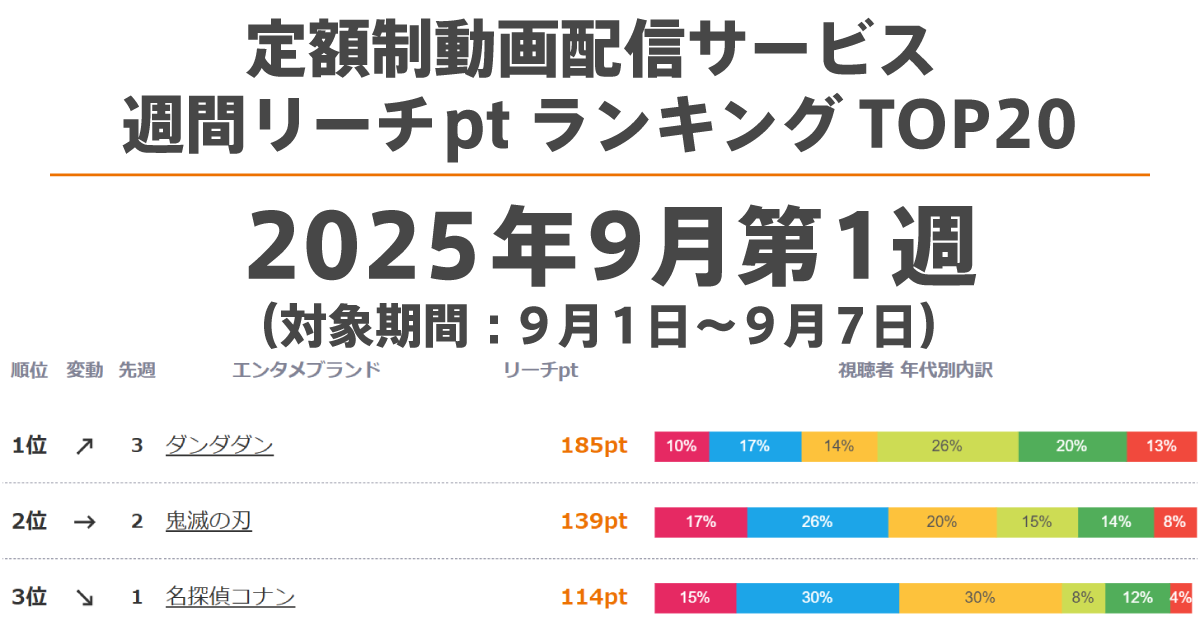This screenshot has width=1200, height=630.
Task: Click the エンタメブランド column header
Action: [306, 370]
